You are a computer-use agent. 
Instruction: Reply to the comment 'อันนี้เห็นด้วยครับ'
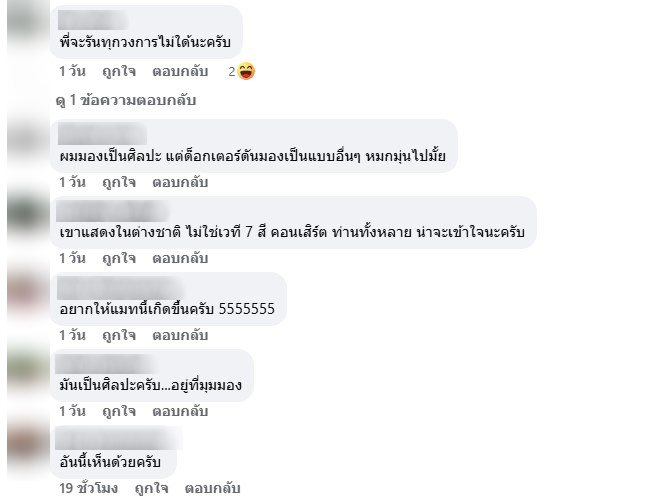[x=213, y=488]
